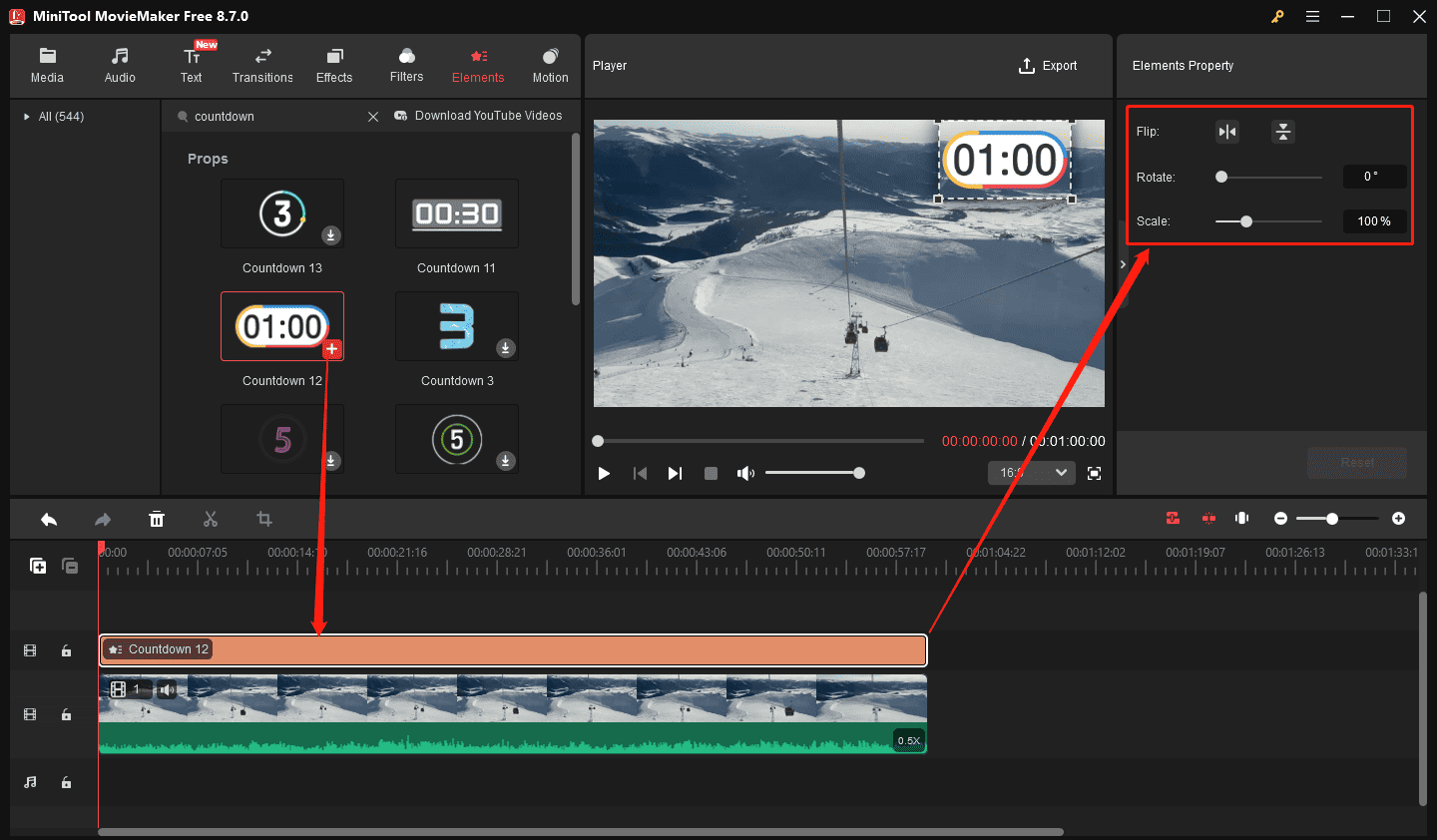Open the Motion tab
1437x840 pixels.
(550, 66)
